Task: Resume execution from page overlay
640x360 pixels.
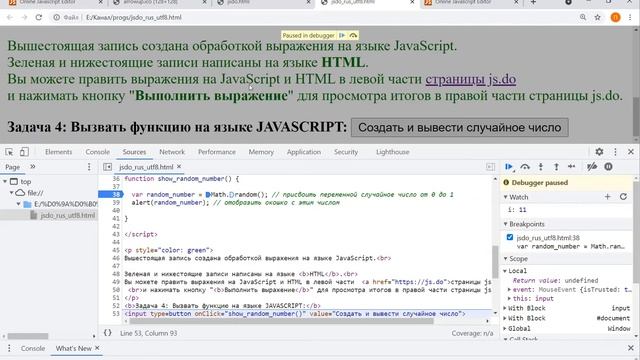Action: coord(342,36)
